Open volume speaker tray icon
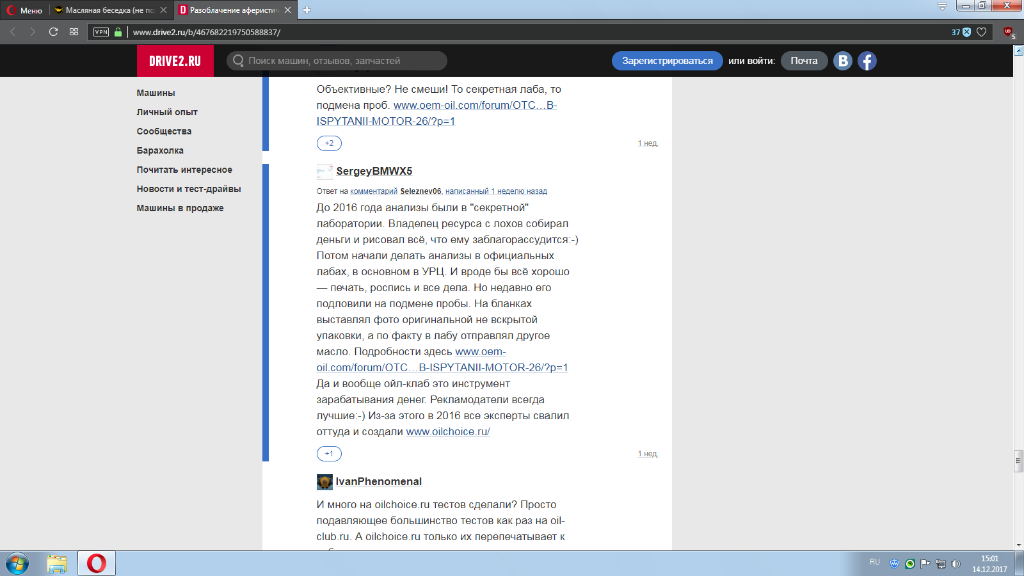Screen dimensions: 1024x576 (x=957, y=564)
